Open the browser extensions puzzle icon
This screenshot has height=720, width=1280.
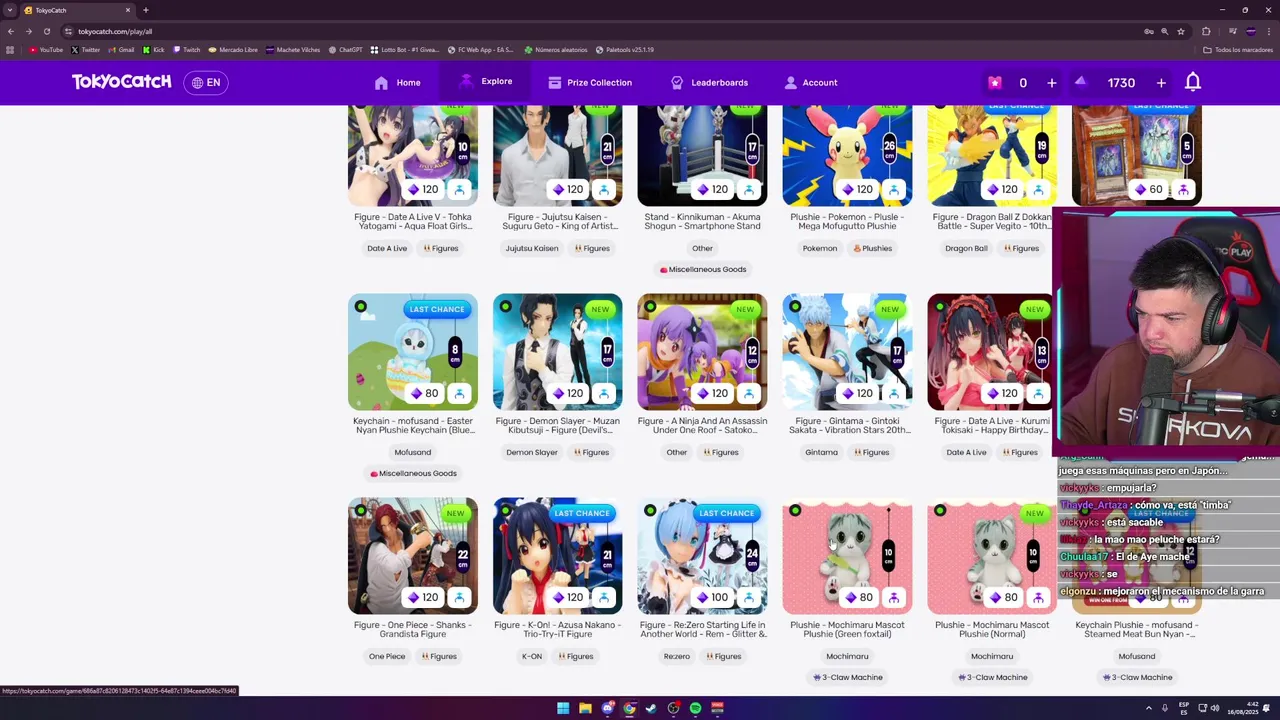[1206, 31]
